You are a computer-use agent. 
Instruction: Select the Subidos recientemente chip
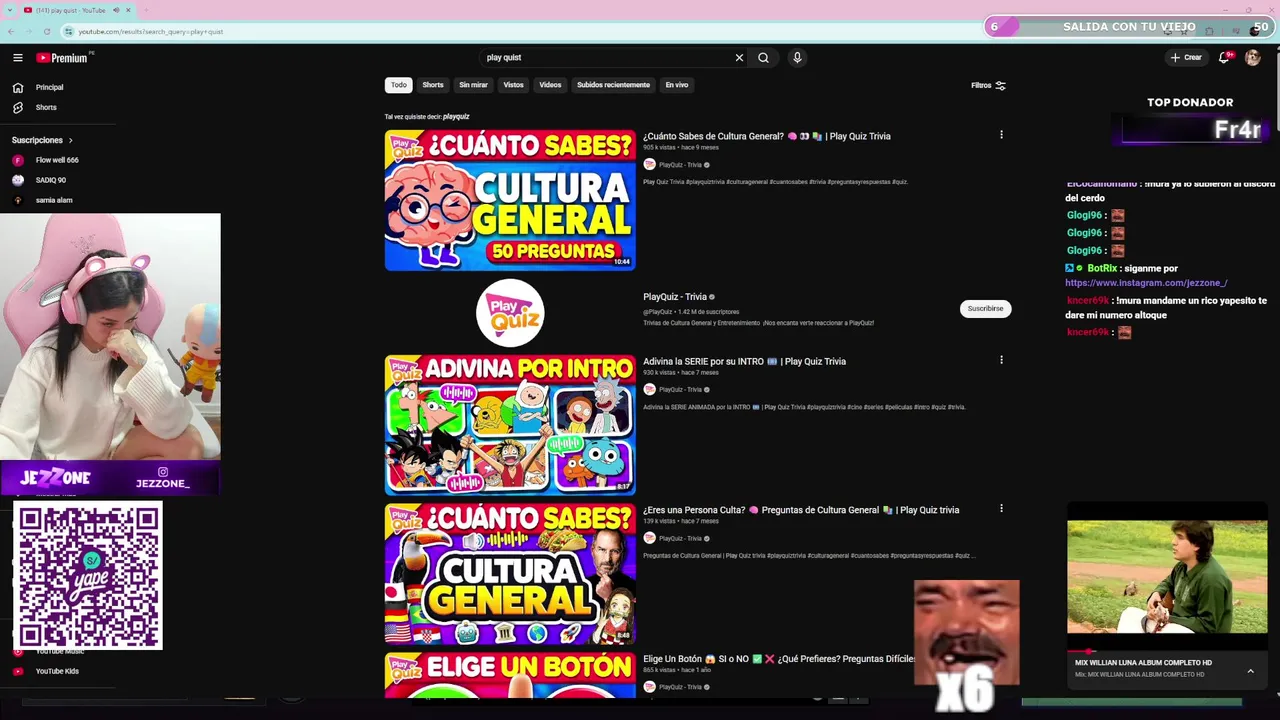pyautogui.click(x=613, y=85)
